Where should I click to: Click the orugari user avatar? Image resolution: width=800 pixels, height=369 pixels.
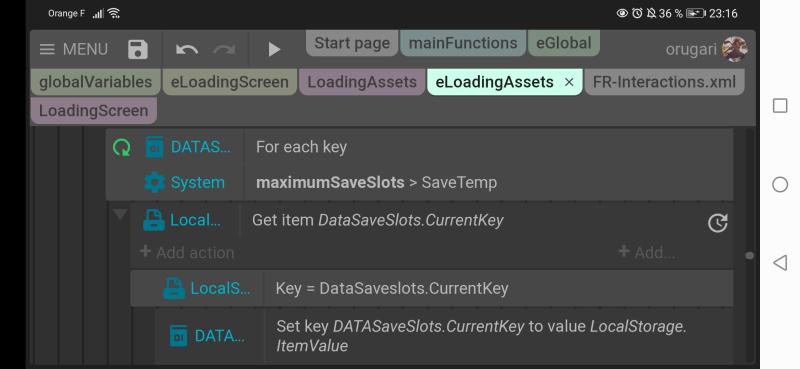(735, 50)
